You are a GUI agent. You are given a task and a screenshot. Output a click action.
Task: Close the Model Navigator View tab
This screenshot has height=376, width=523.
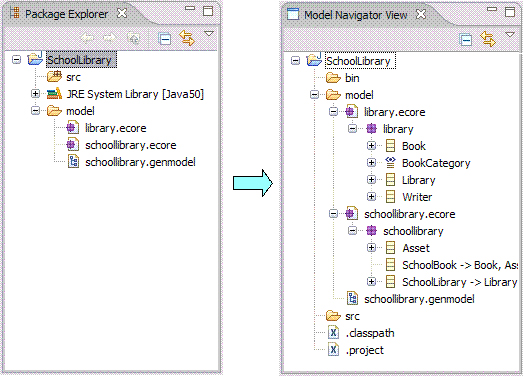click(x=421, y=14)
